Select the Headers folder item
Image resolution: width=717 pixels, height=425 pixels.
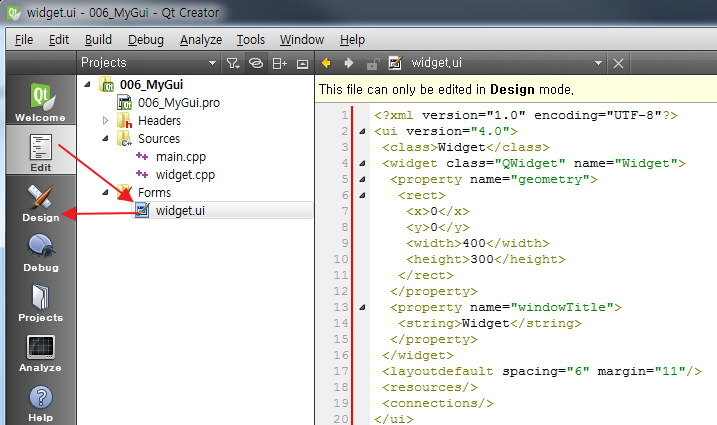tap(159, 120)
